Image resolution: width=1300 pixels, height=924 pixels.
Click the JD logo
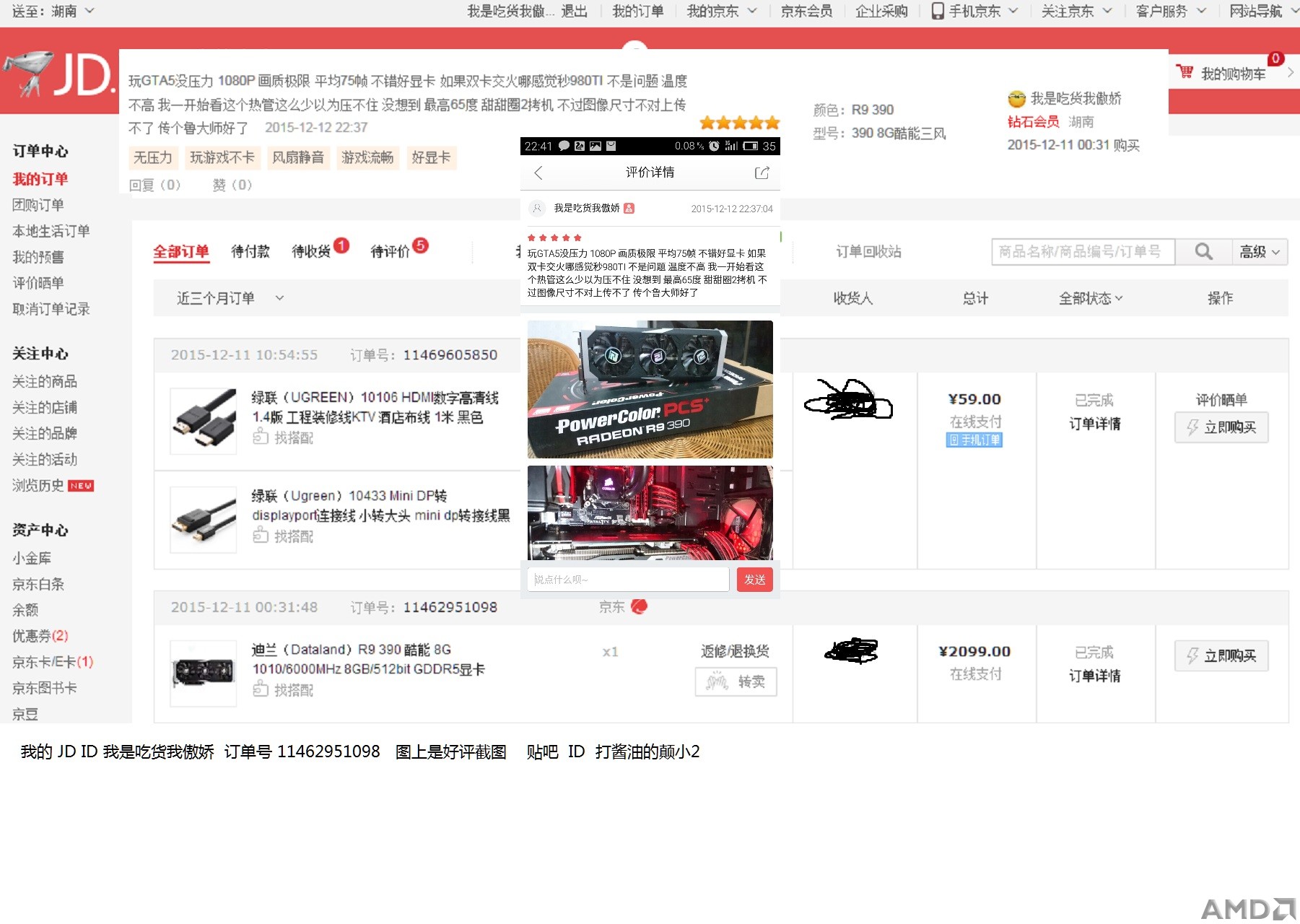[59, 74]
